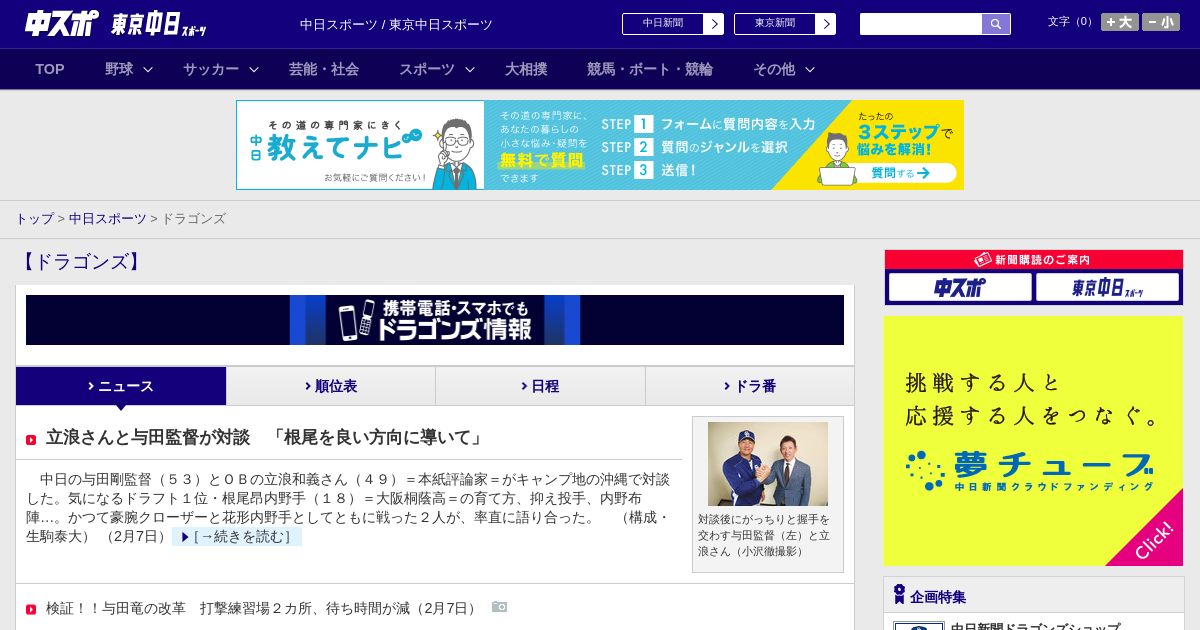Click red bullet icon beside 立浪 headline
Viewport: 1200px width, 630px height.
tap(31, 440)
